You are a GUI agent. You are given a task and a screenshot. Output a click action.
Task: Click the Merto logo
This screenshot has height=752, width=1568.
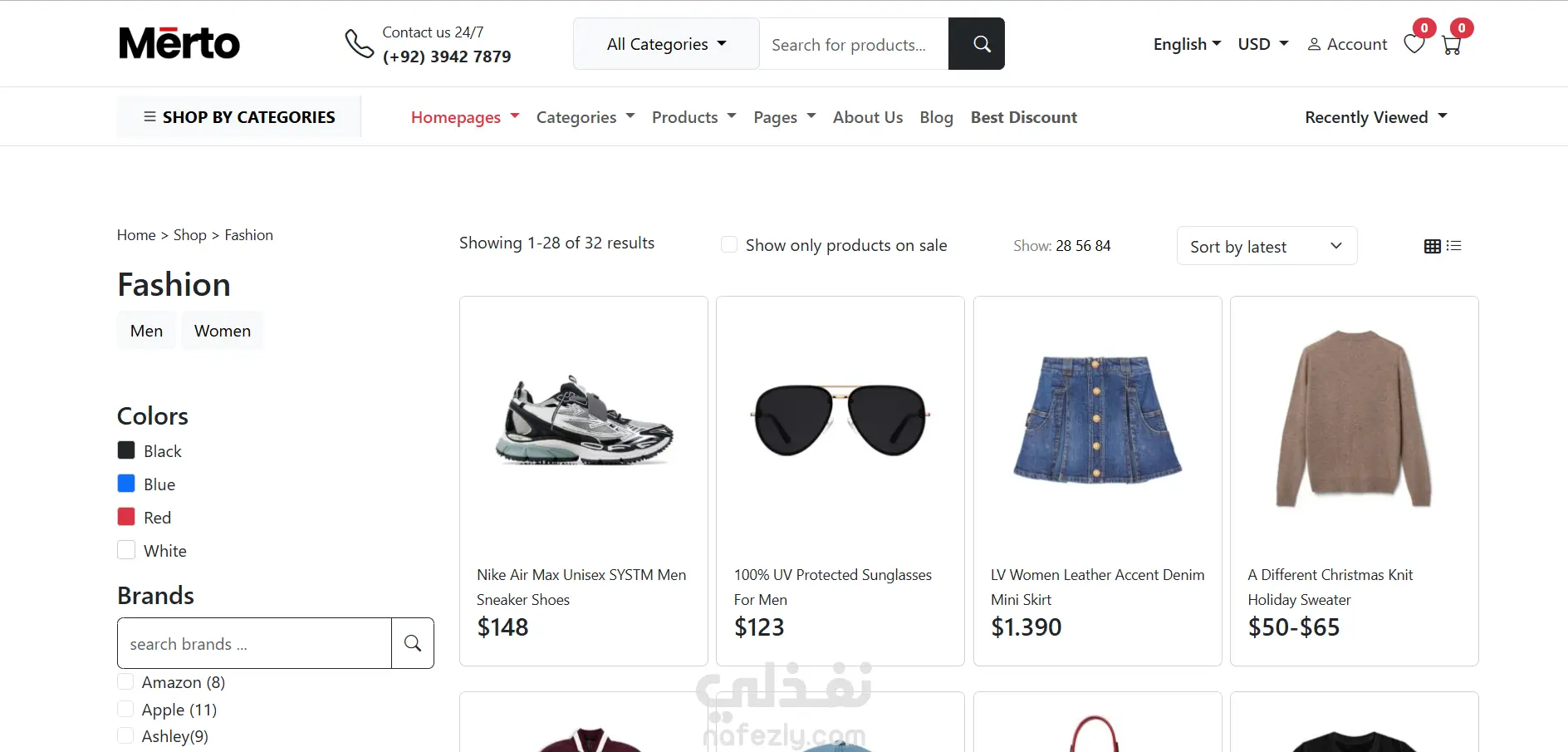pos(179,43)
